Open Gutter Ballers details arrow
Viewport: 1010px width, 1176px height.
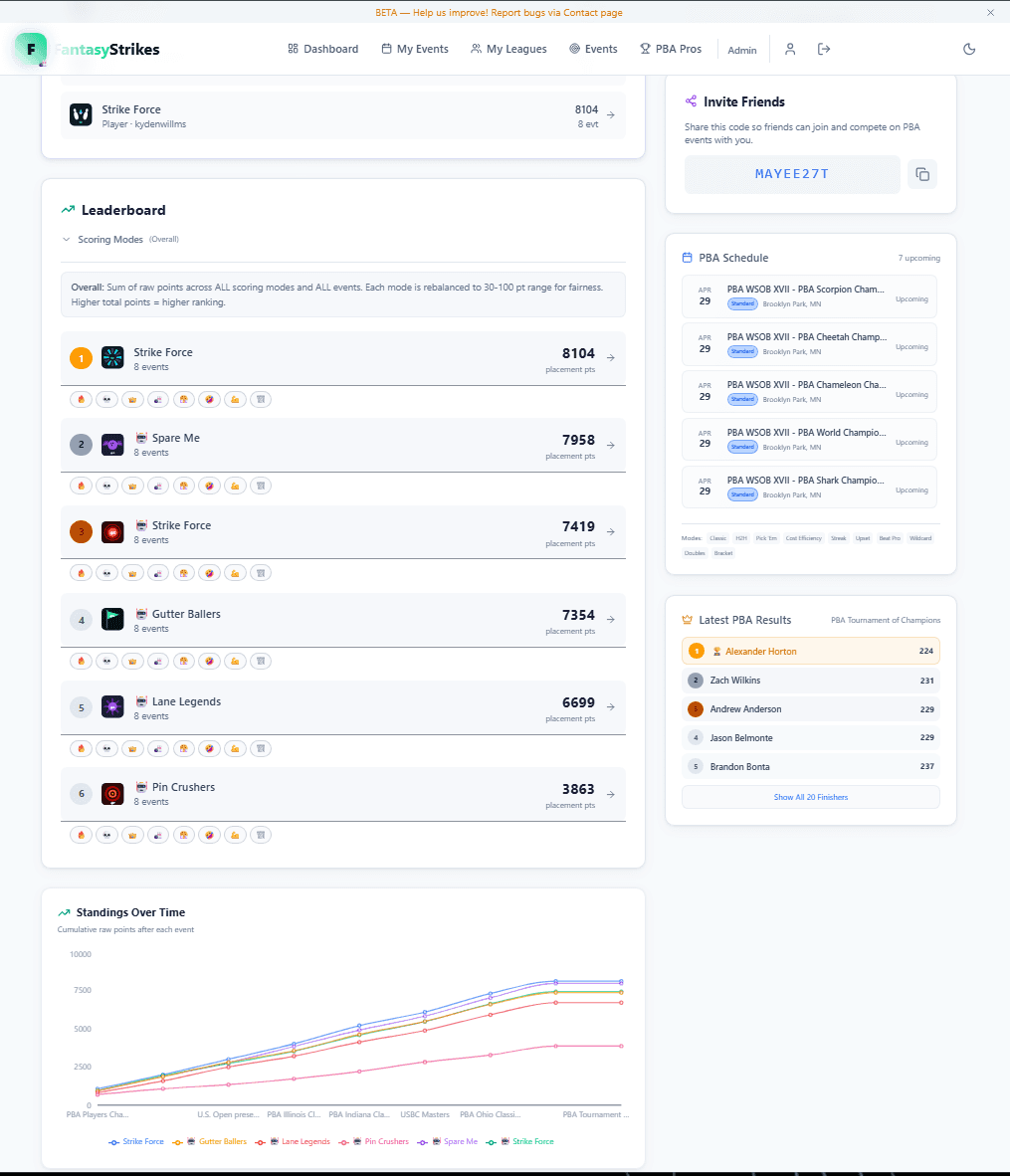(x=611, y=620)
